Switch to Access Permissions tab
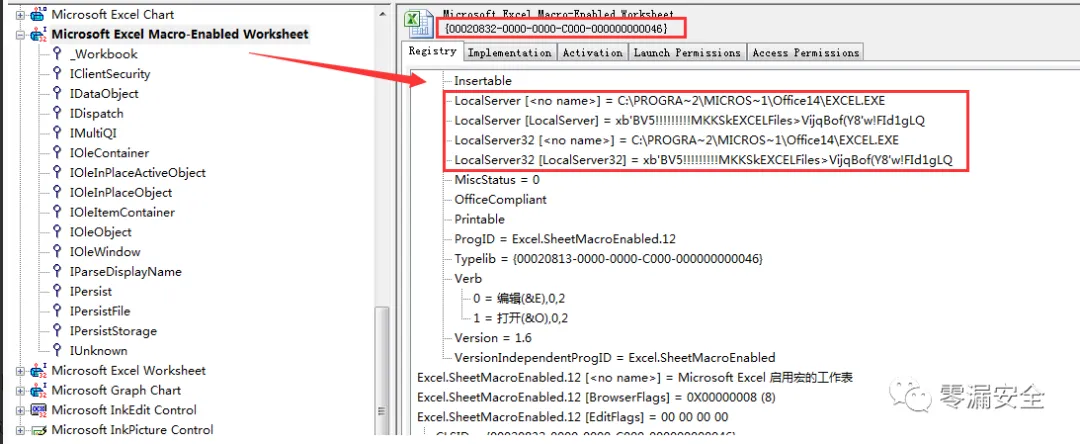Screen dimensions: 1080x444 click(806, 52)
